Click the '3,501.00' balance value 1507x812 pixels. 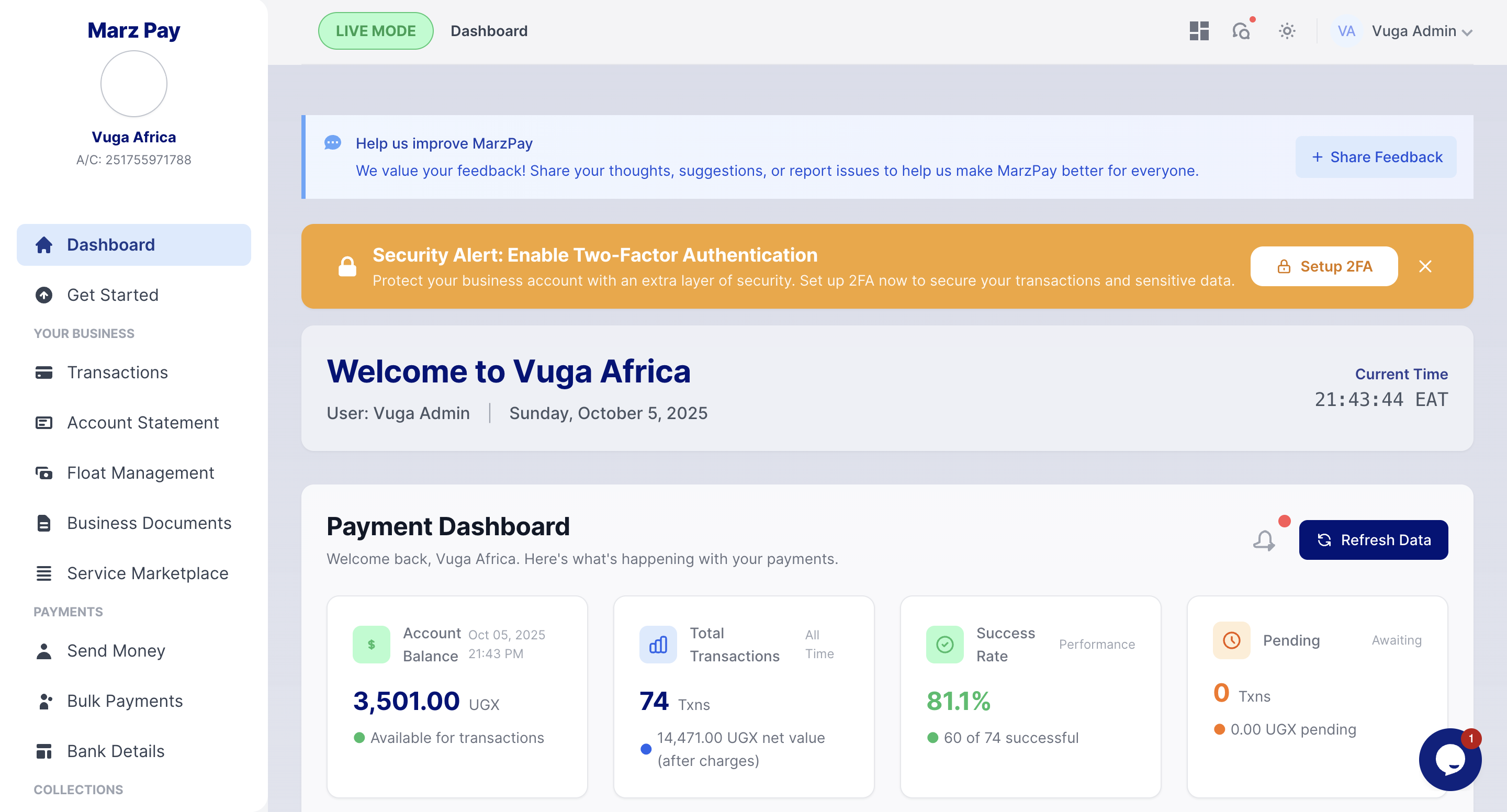tap(407, 701)
